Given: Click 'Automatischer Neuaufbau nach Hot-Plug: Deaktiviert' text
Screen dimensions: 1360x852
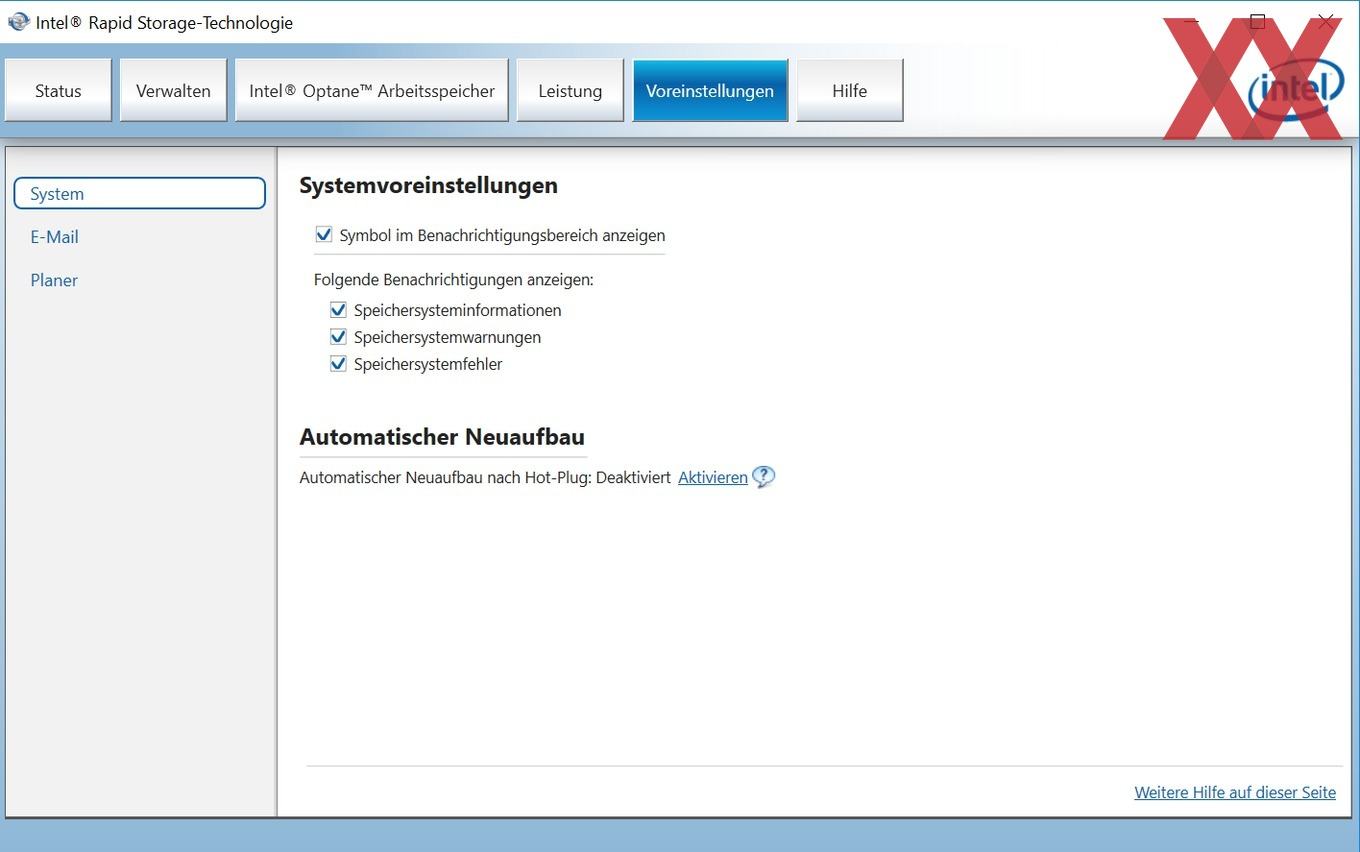Looking at the screenshot, I should [485, 477].
